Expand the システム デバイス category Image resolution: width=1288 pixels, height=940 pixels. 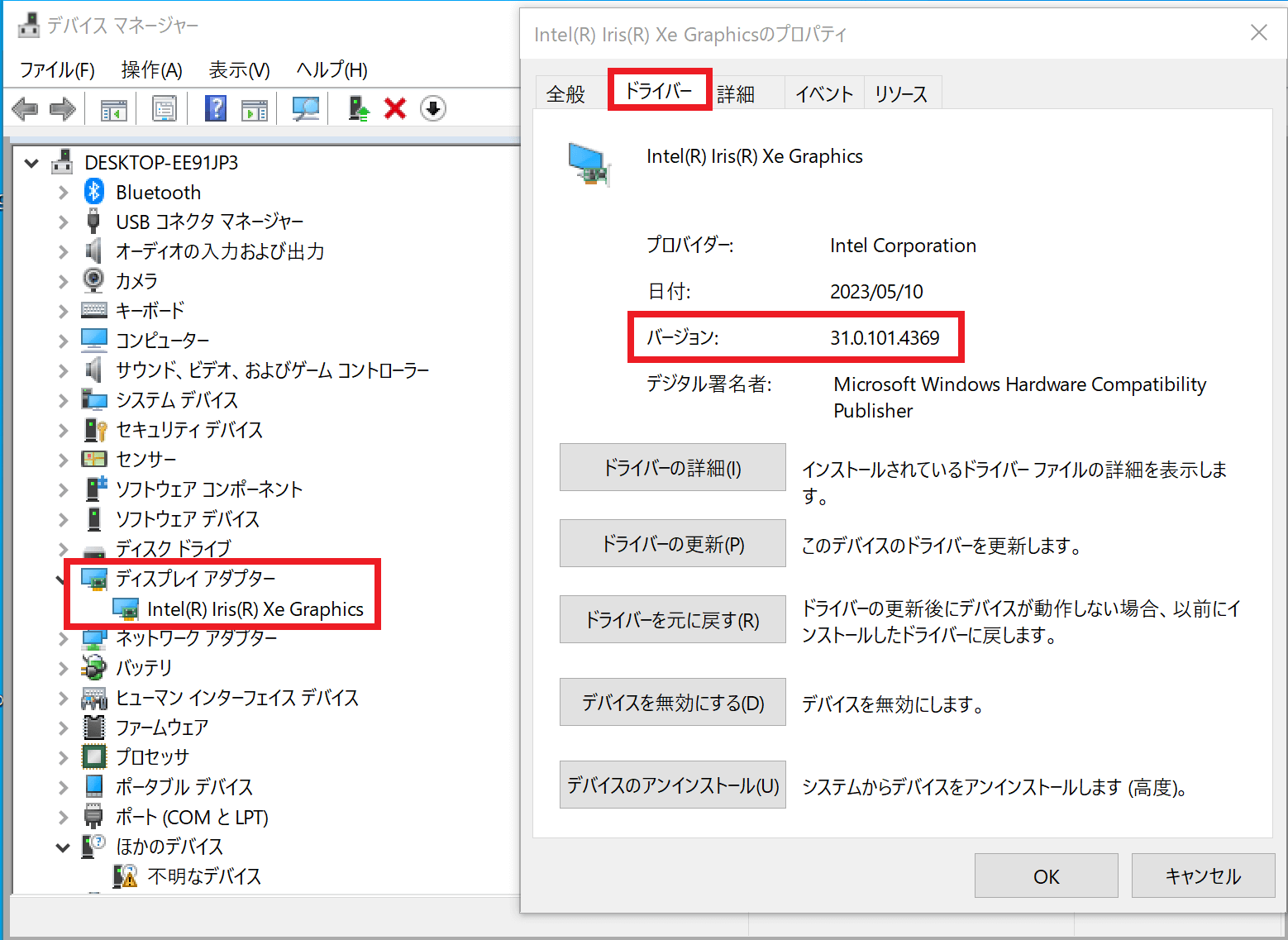pos(63,400)
